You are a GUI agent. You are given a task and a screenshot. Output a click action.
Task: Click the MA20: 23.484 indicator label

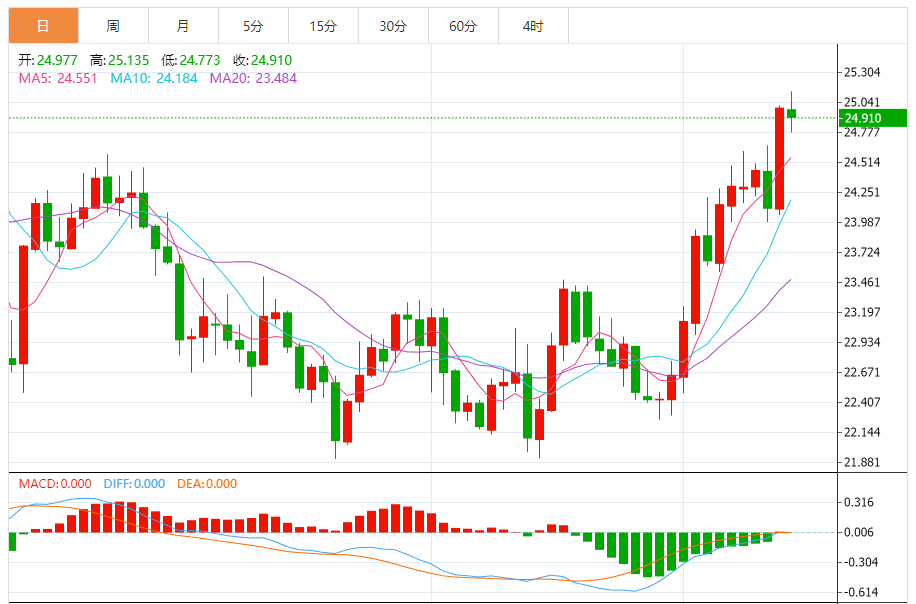point(254,78)
